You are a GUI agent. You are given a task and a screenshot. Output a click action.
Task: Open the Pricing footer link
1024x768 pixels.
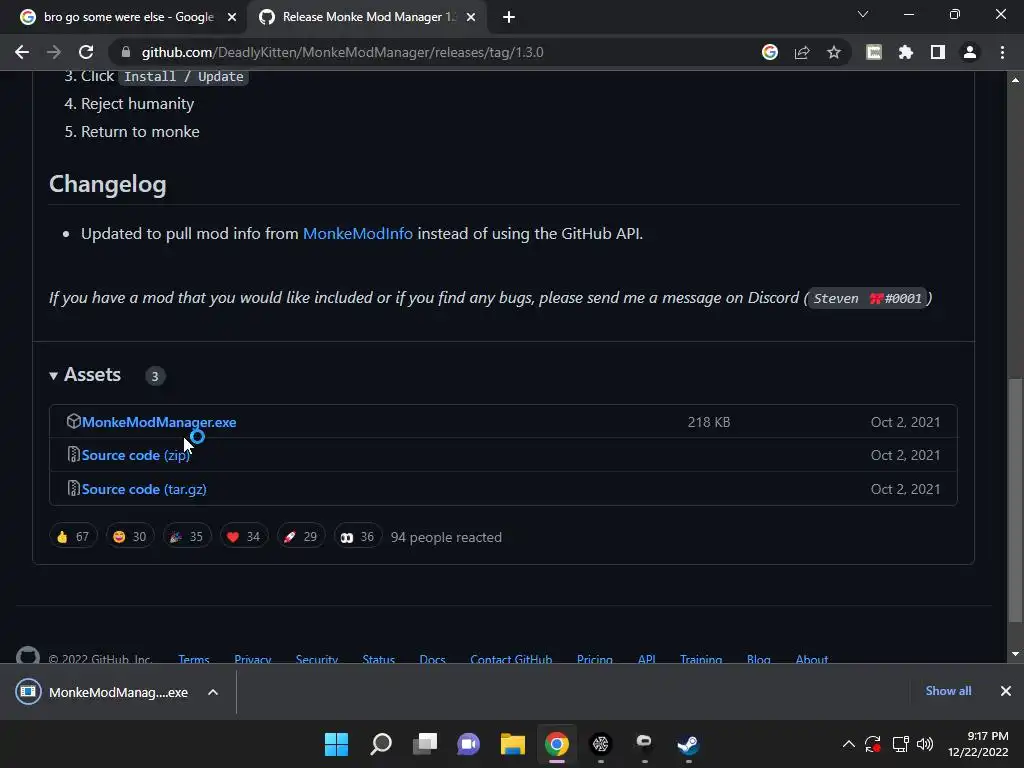[x=594, y=659]
